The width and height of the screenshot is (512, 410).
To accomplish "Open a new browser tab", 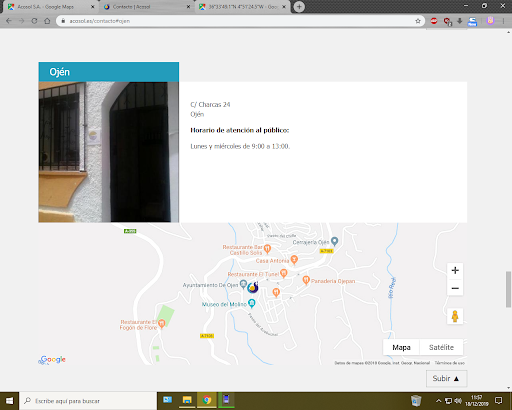I will pyautogui.click(x=299, y=7).
